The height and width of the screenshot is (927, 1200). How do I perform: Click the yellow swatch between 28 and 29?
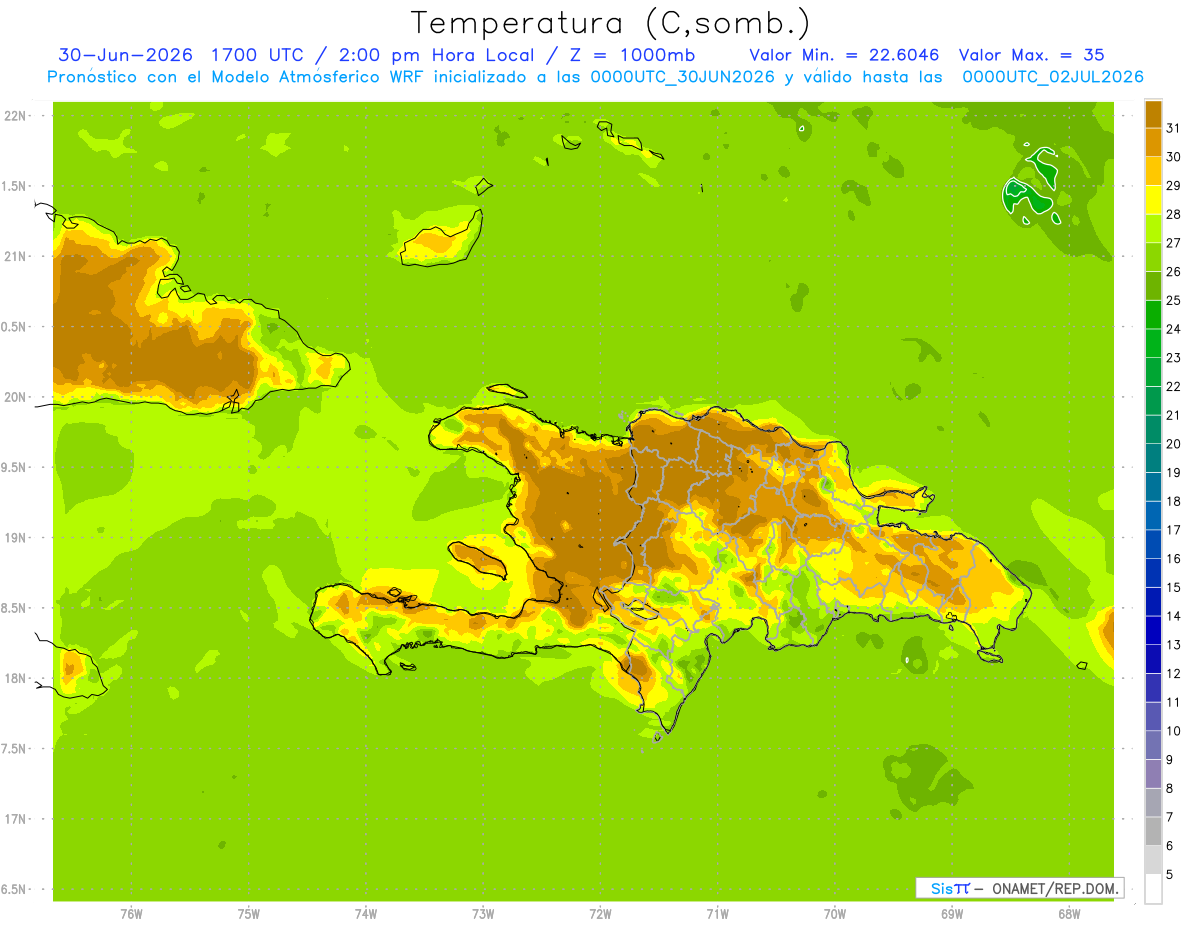[x=1153, y=200]
